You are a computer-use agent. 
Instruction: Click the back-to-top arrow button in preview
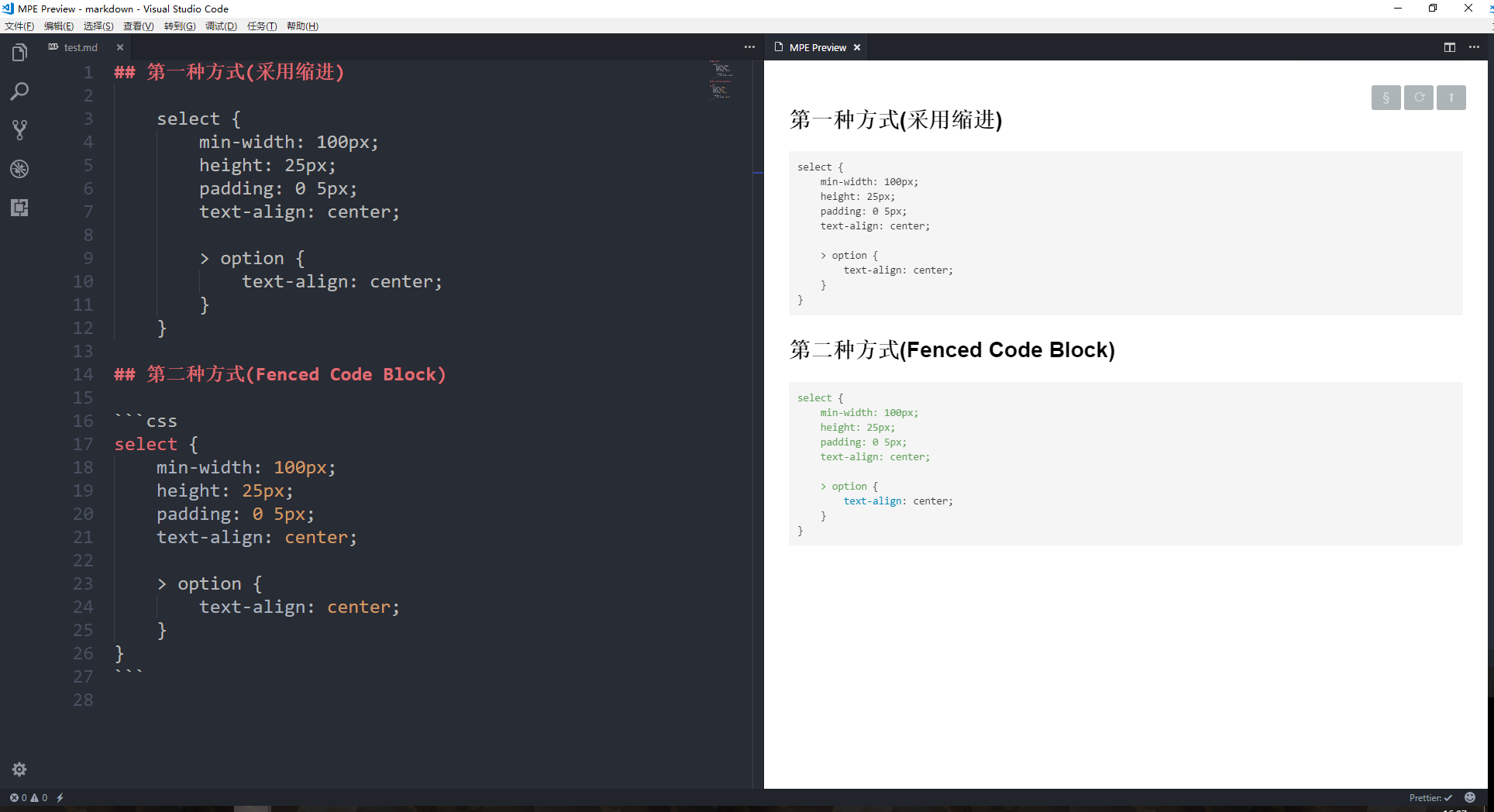pos(1451,98)
